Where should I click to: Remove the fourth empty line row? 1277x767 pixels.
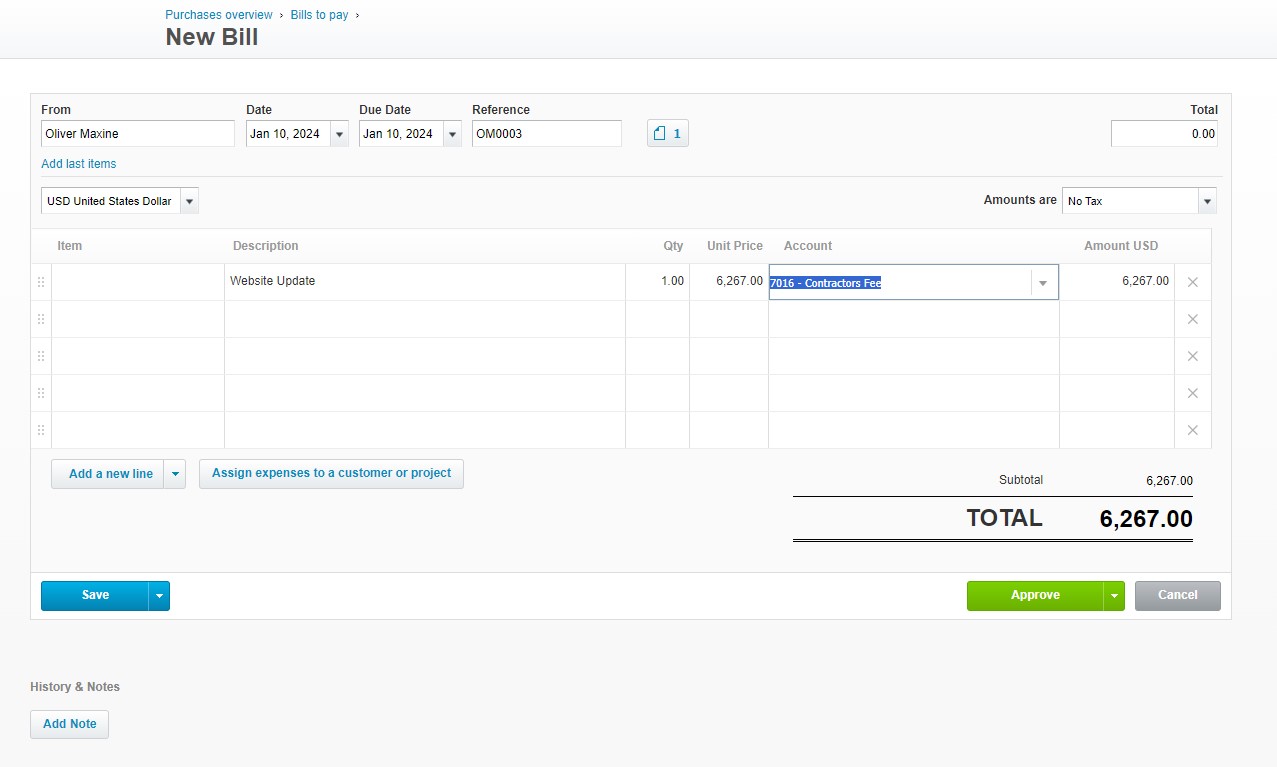(x=1192, y=393)
